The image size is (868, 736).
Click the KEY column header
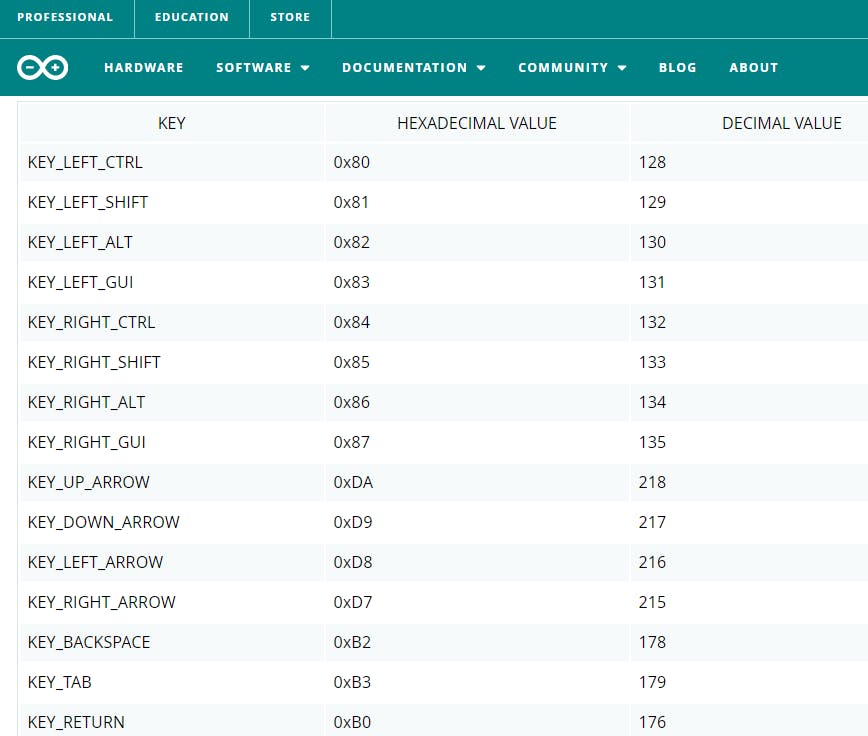coord(172,123)
